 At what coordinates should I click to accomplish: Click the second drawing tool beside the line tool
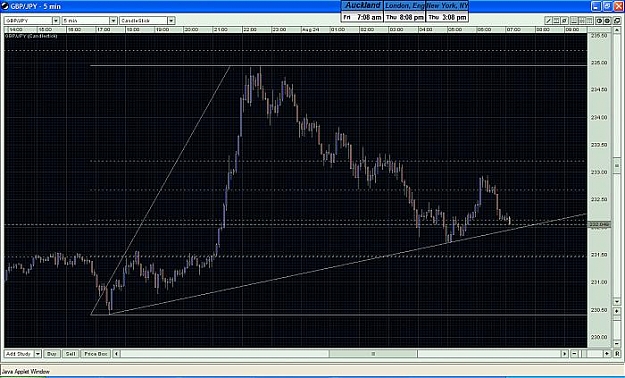click(x=556, y=21)
